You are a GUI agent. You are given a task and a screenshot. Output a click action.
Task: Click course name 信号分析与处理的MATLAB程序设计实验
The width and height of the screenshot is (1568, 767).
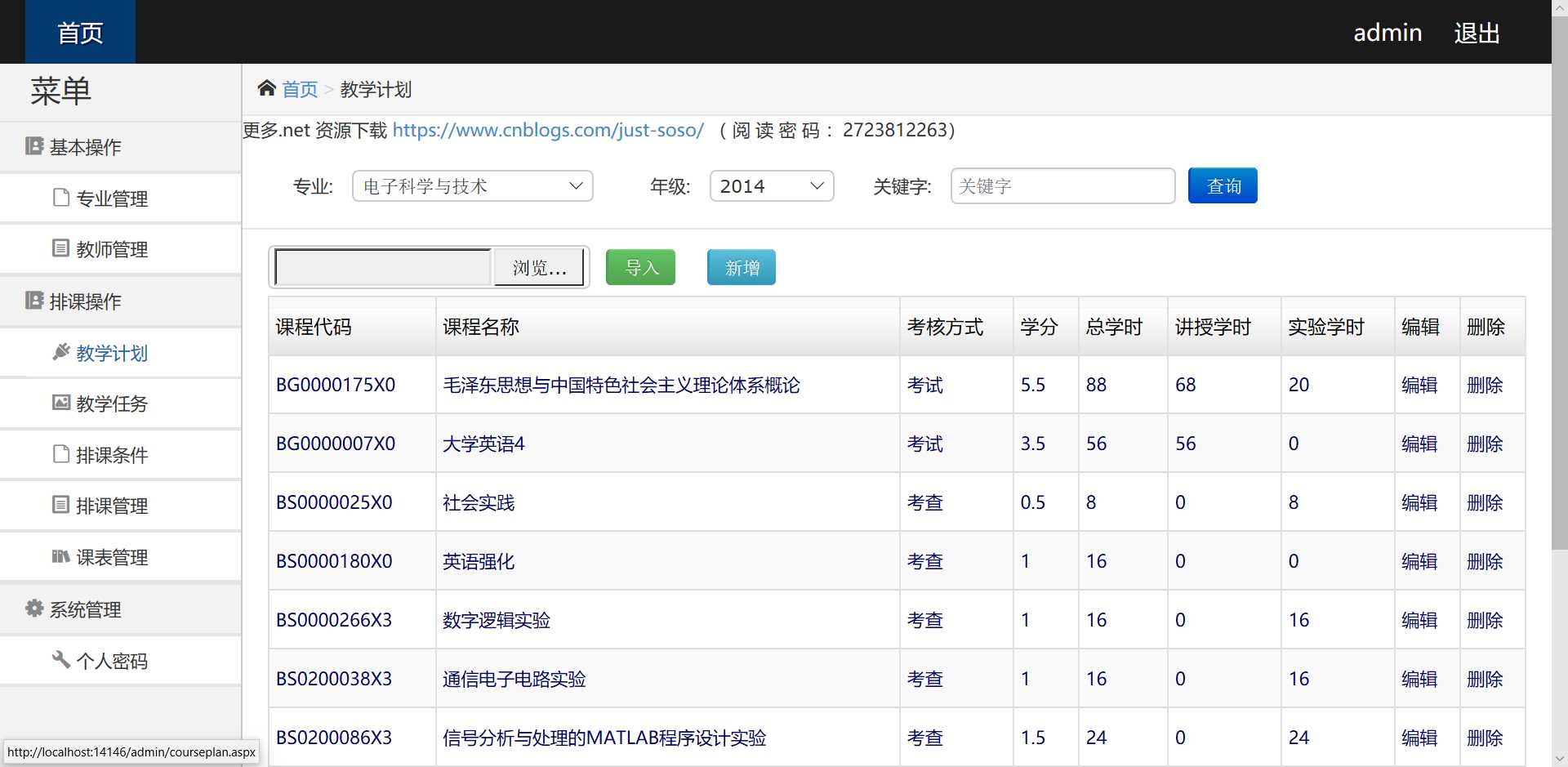click(x=604, y=738)
